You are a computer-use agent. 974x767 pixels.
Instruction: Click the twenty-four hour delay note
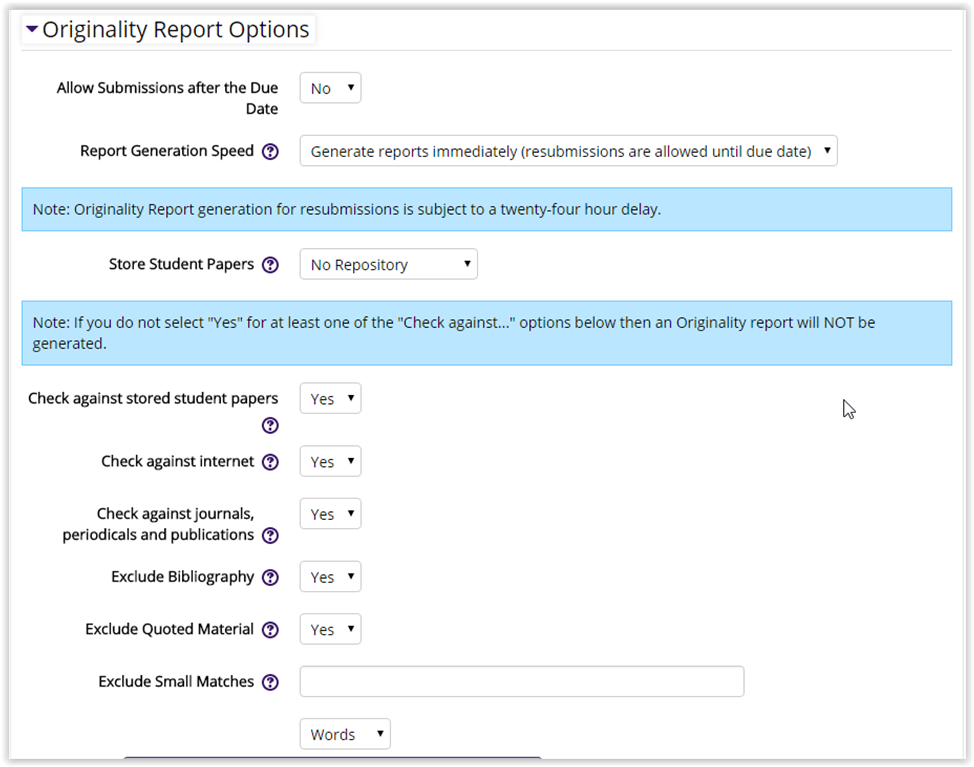click(x=486, y=209)
